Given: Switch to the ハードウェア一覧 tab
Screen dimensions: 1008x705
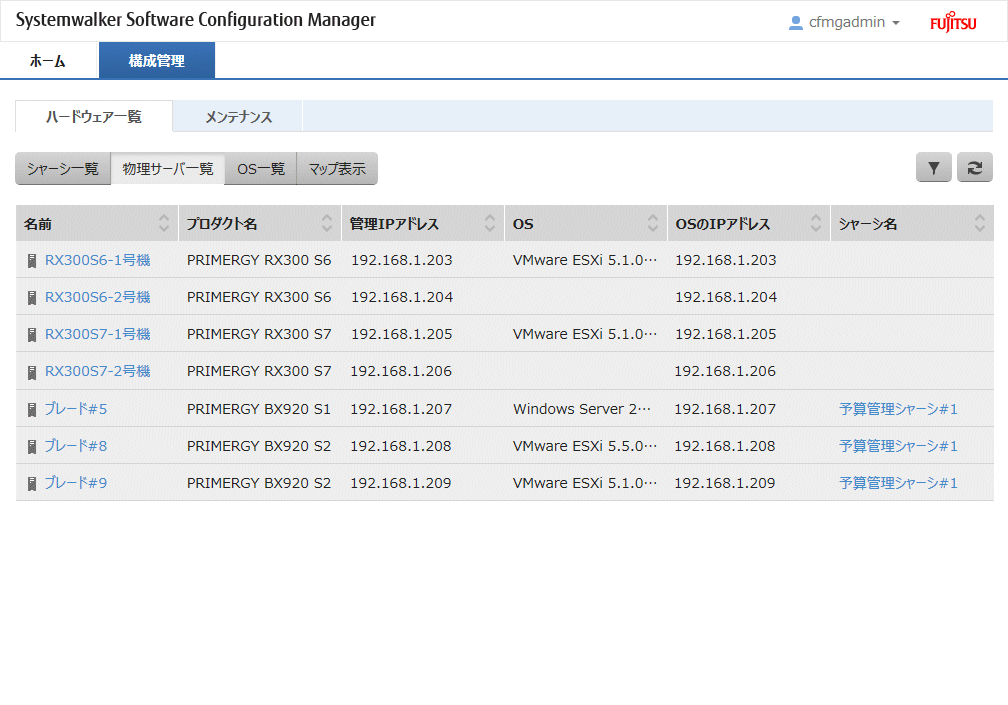Looking at the screenshot, I should click(x=94, y=116).
